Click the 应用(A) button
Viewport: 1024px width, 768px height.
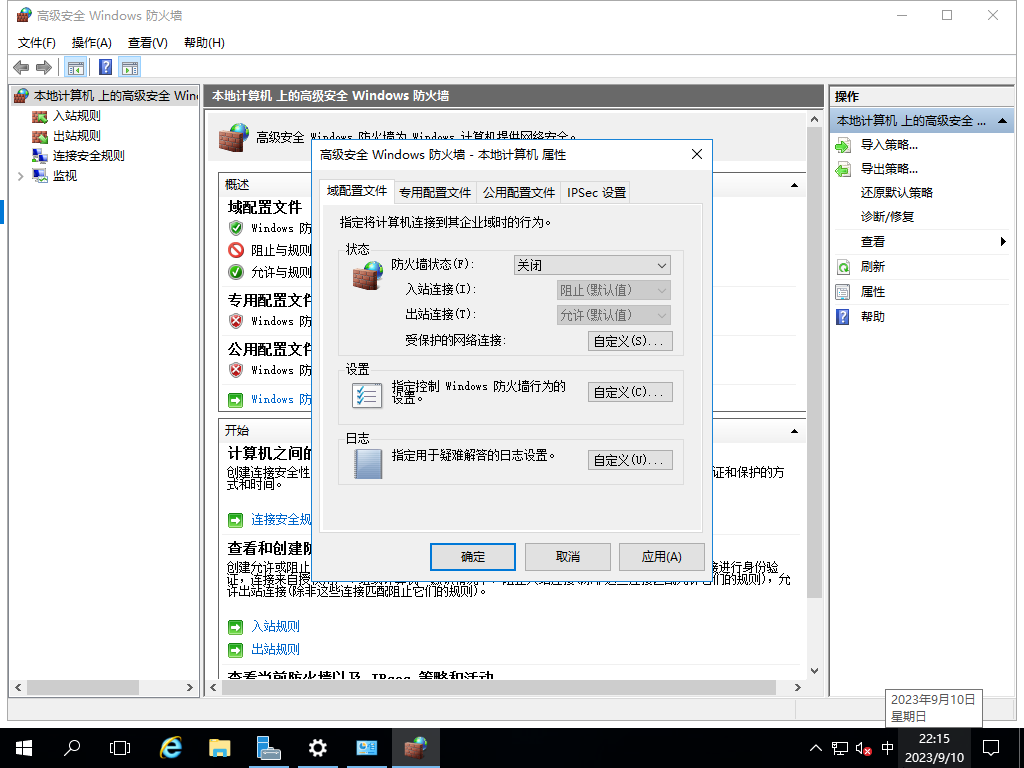coord(662,556)
